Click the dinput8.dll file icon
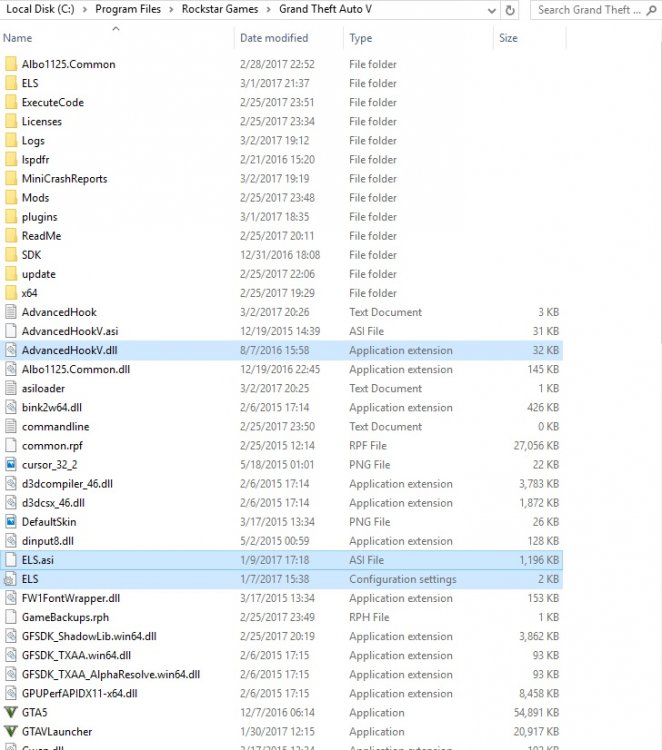This screenshot has height=750, width=662. [11, 541]
